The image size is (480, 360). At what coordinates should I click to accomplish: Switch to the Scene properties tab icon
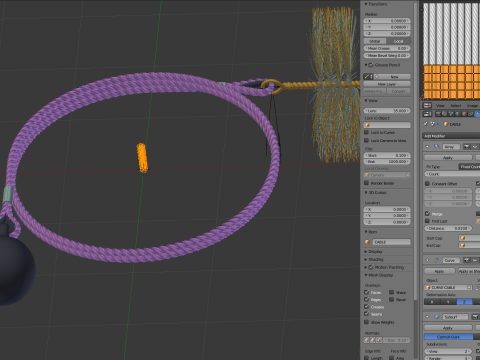[x=451, y=114]
